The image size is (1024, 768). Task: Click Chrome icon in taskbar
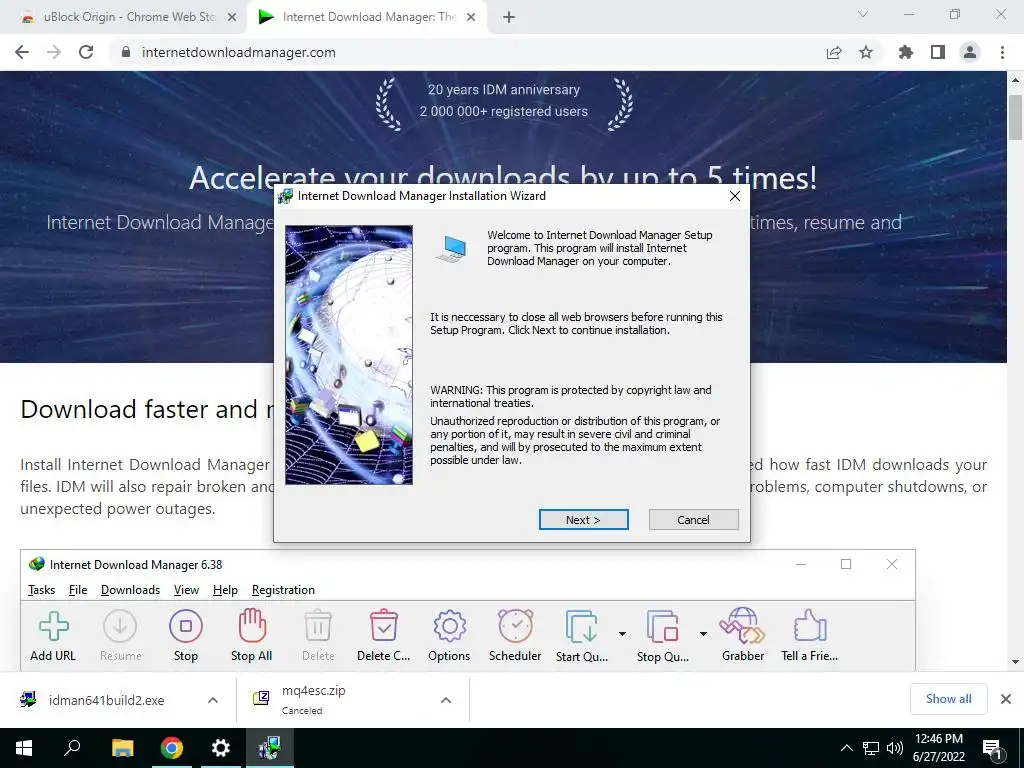click(x=172, y=748)
